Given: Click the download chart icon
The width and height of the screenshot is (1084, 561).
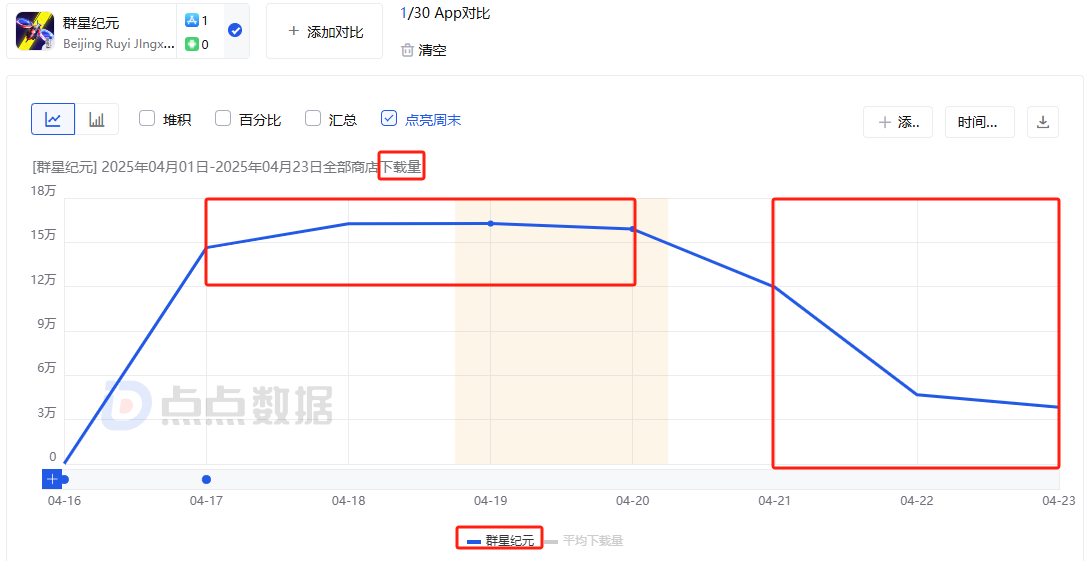Looking at the screenshot, I should [x=1043, y=122].
